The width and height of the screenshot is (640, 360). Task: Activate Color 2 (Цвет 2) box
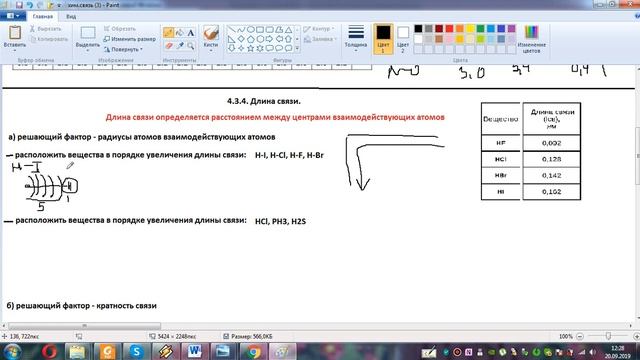point(402,39)
